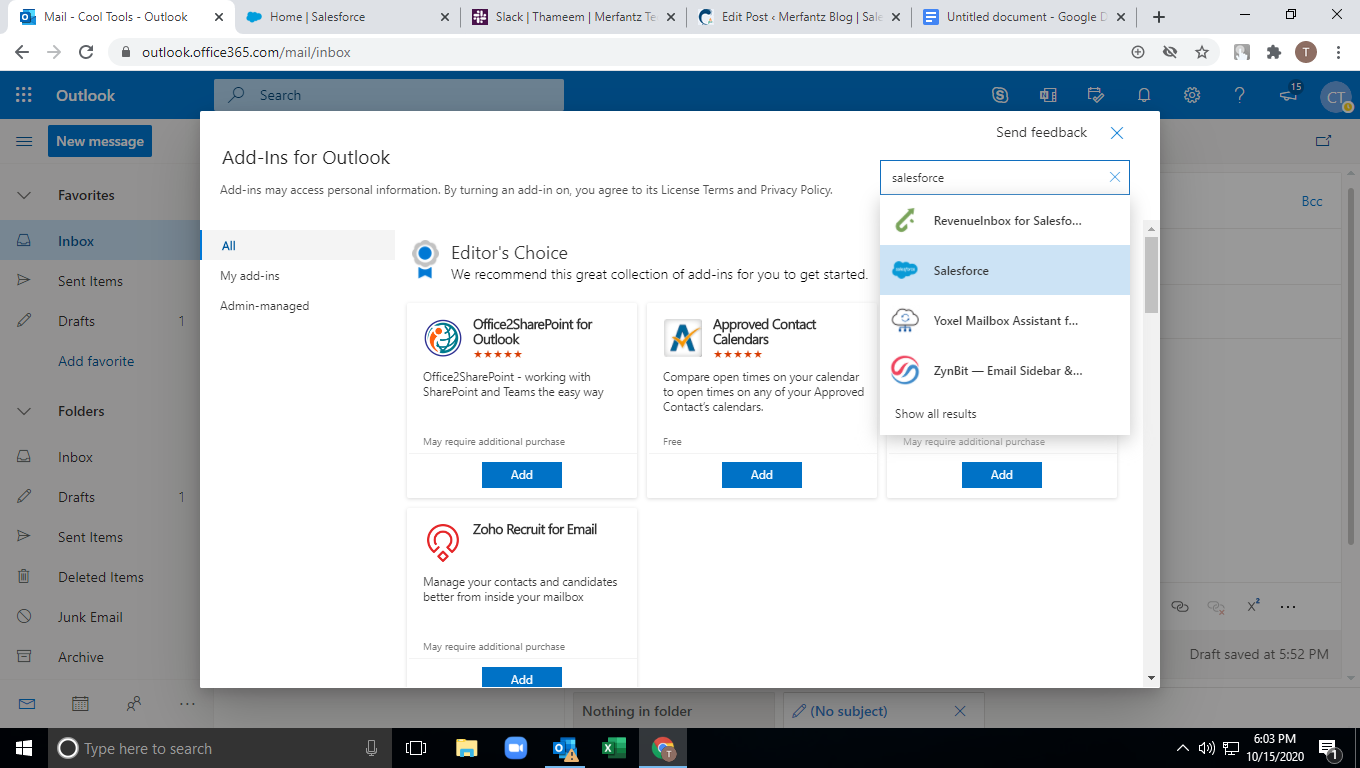Switch to Mail module icon at bottom left
The width and height of the screenshot is (1360, 768).
26,704
